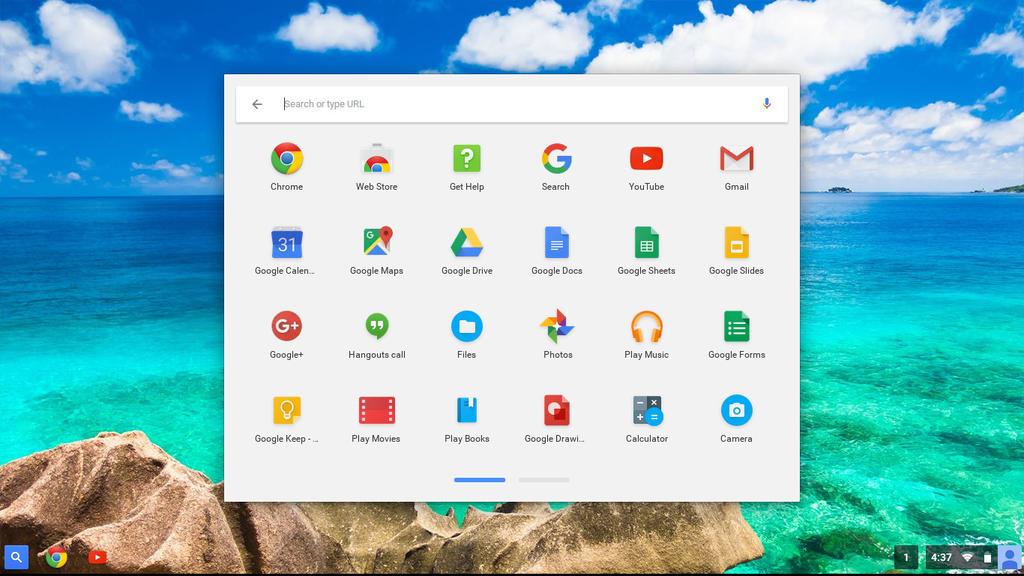Open the Google Keep app
The width and height of the screenshot is (1024, 576).
point(287,410)
